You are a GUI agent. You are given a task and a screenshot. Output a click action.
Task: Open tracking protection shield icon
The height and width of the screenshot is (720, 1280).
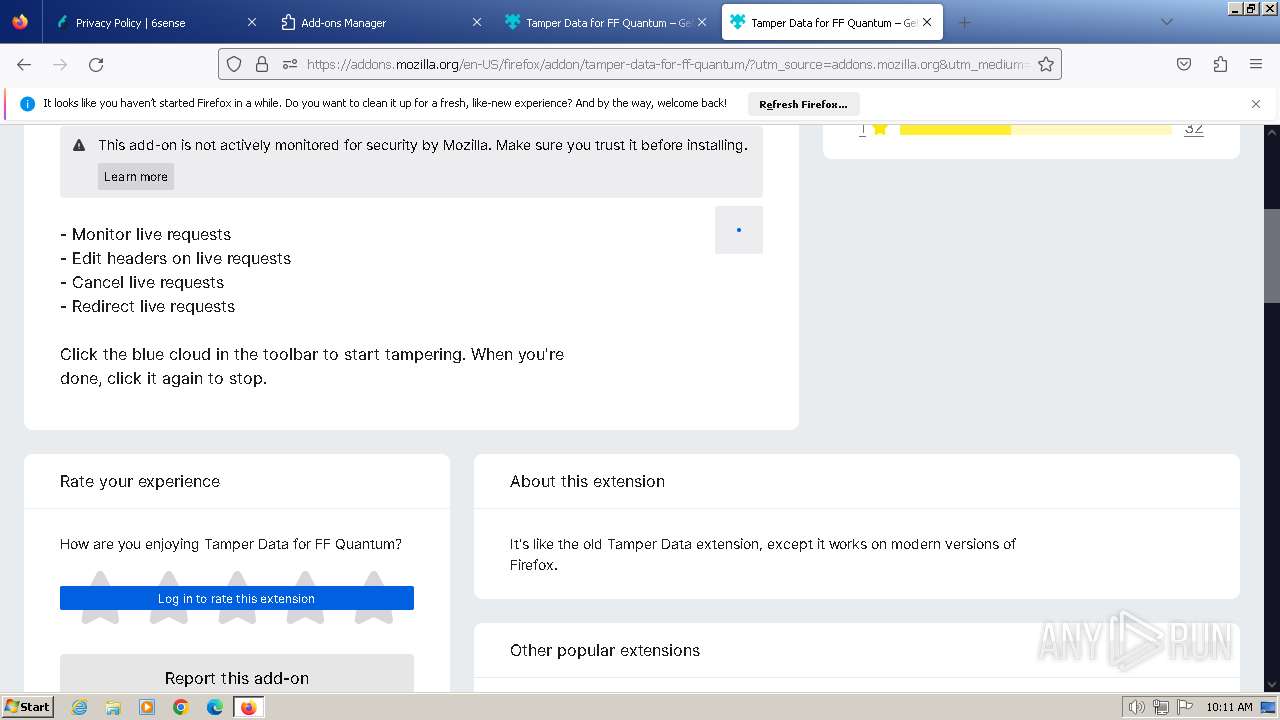[234, 64]
